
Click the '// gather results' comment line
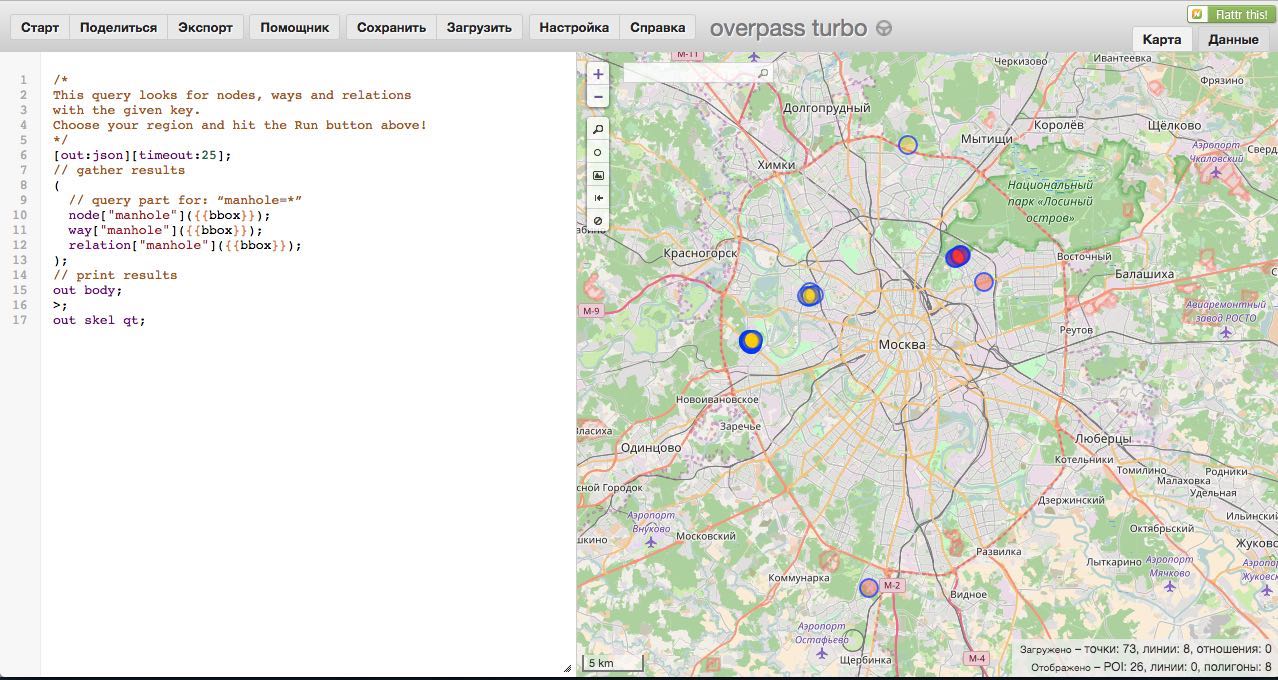pos(119,170)
